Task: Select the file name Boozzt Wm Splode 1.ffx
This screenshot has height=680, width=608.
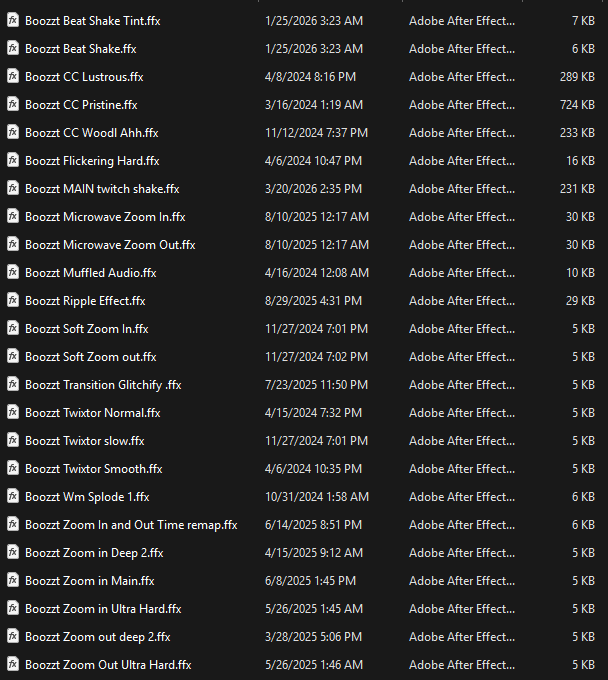Action: [x=87, y=497]
